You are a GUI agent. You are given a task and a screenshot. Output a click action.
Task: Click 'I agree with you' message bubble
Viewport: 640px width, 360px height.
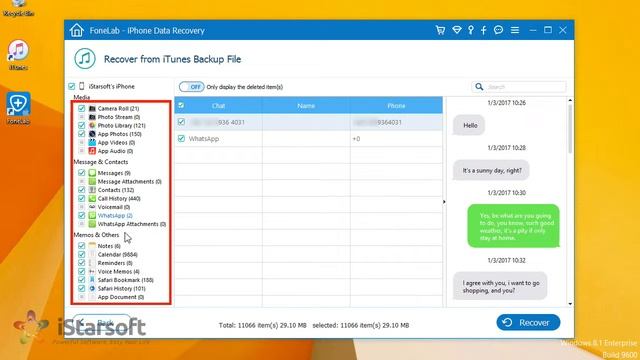point(500,286)
